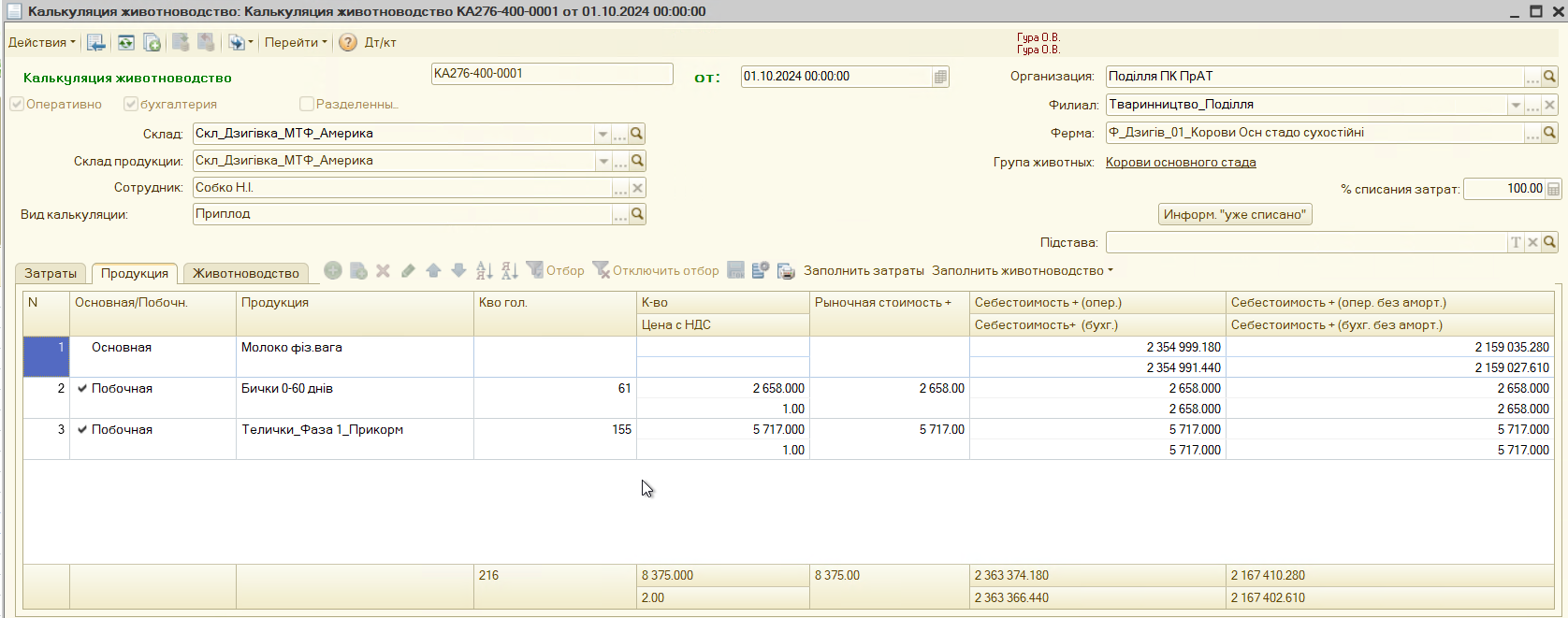Click the print list icon
This screenshot has width=1568, height=618.
tap(786, 271)
